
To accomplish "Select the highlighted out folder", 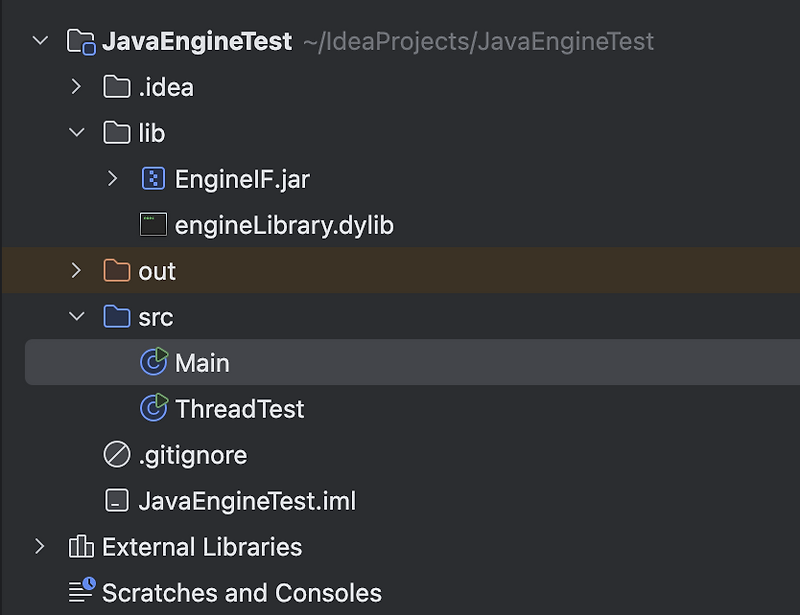I will [x=158, y=270].
